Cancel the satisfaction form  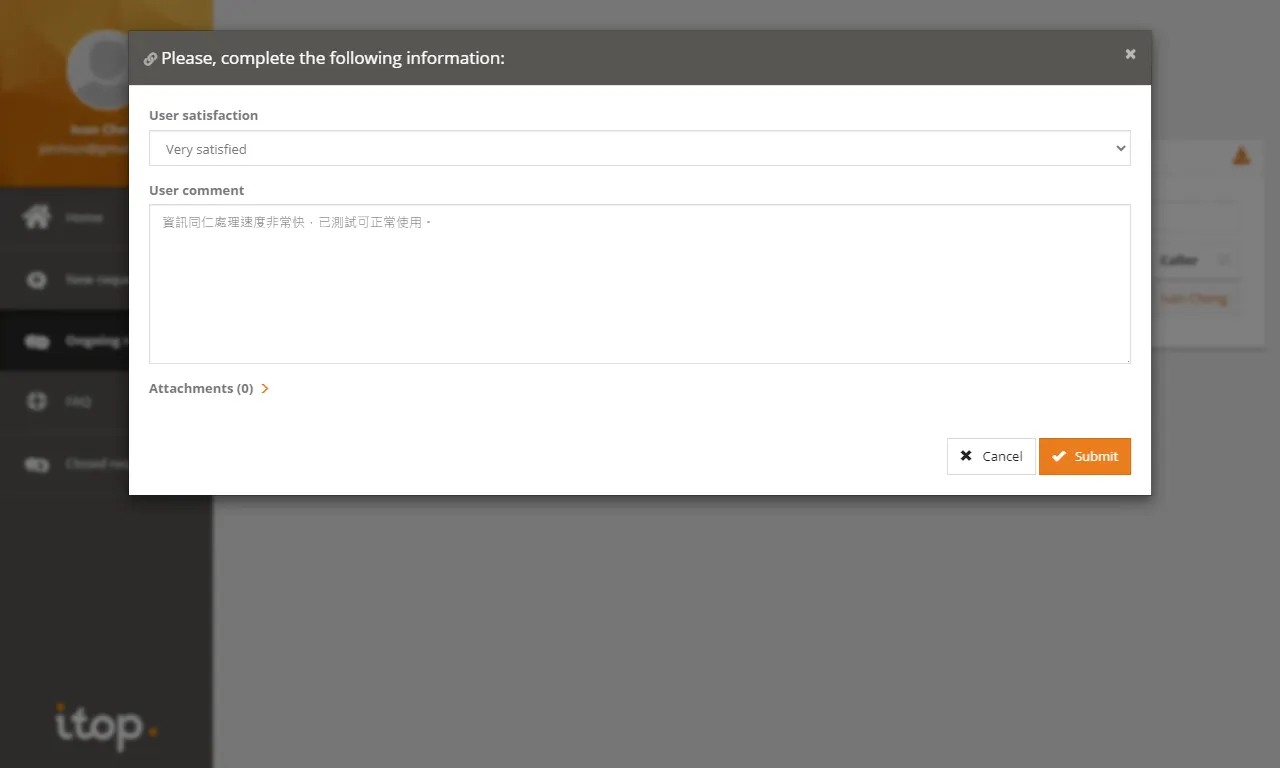pos(991,456)
